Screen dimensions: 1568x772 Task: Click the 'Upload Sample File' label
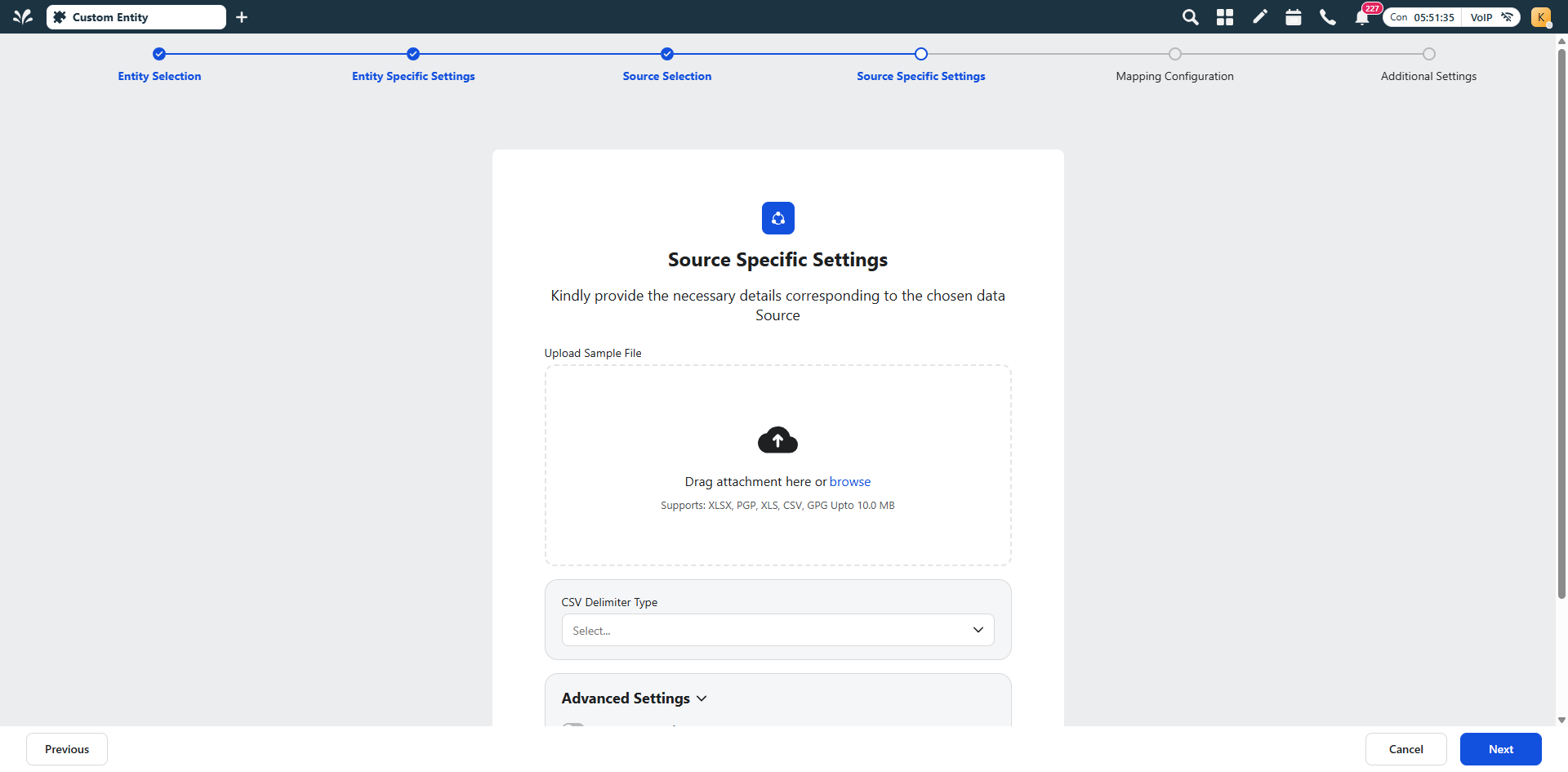click(593, 353)
